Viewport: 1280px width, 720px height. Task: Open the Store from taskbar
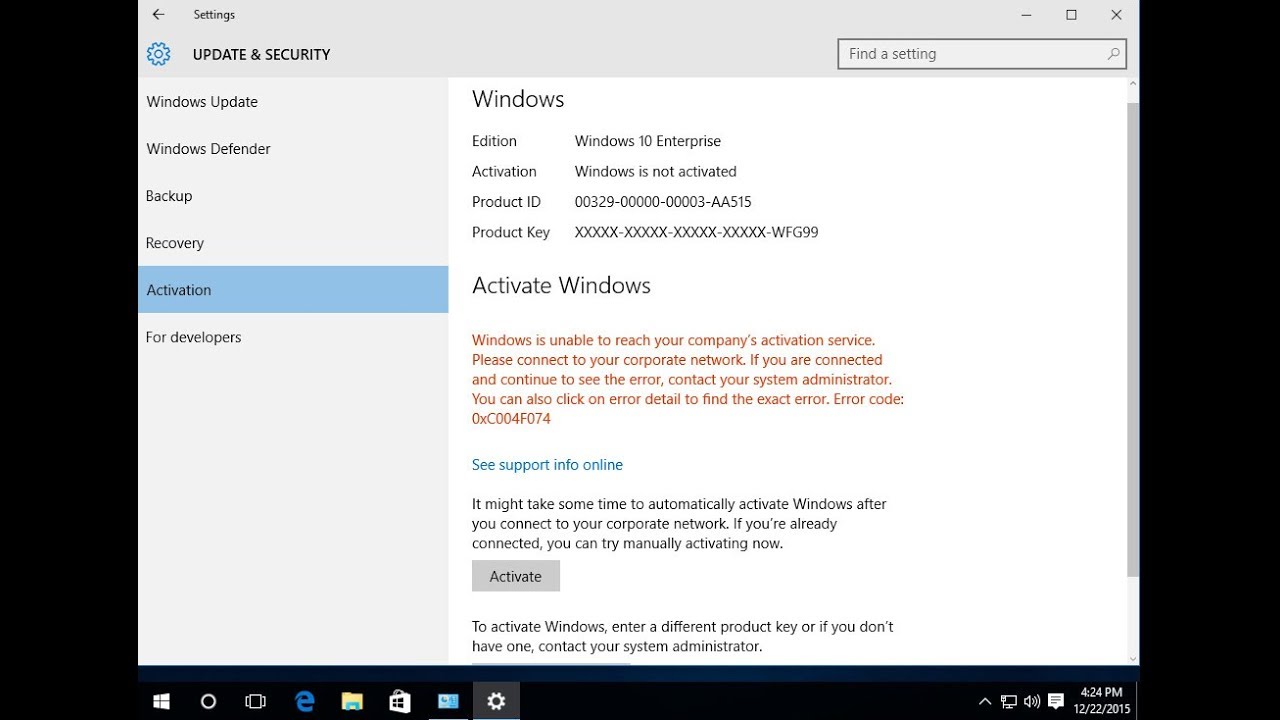tap(400, 701)
